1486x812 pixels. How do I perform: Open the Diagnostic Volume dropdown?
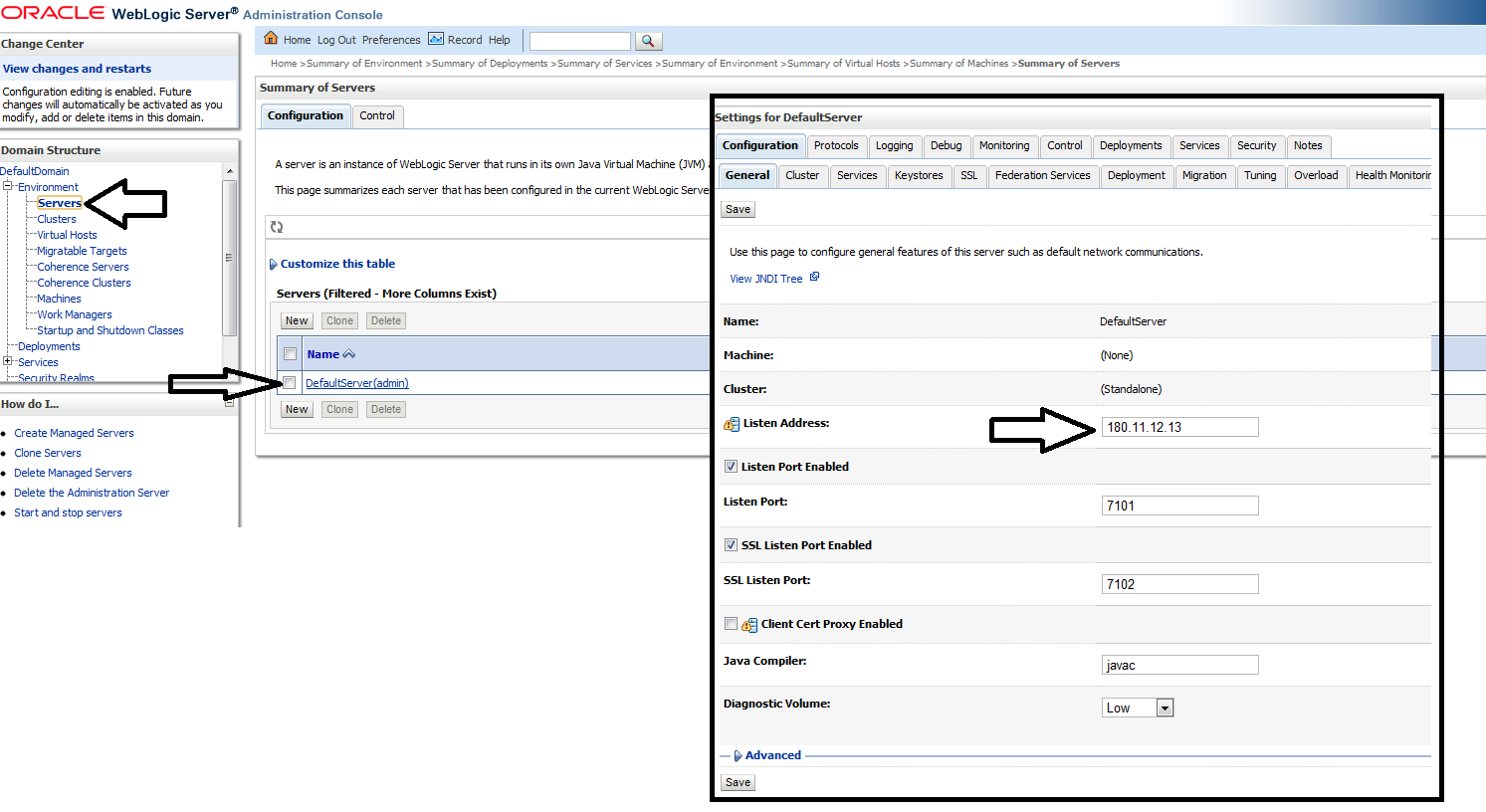(1139, 708)
